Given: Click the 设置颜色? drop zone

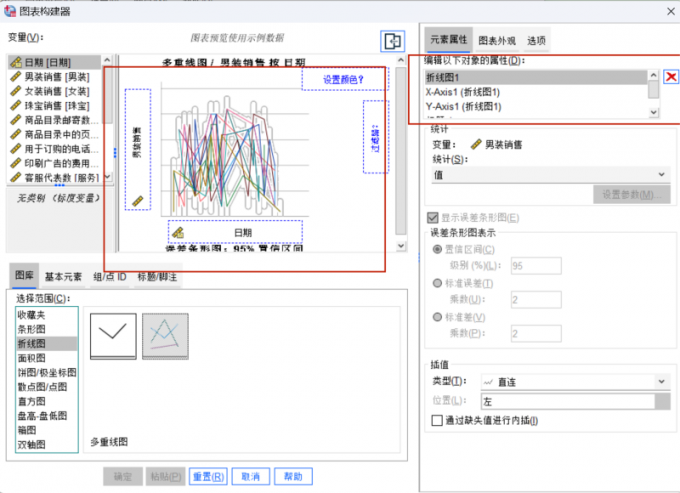Looking at the screenshot, I should click(x=344, y=79).
